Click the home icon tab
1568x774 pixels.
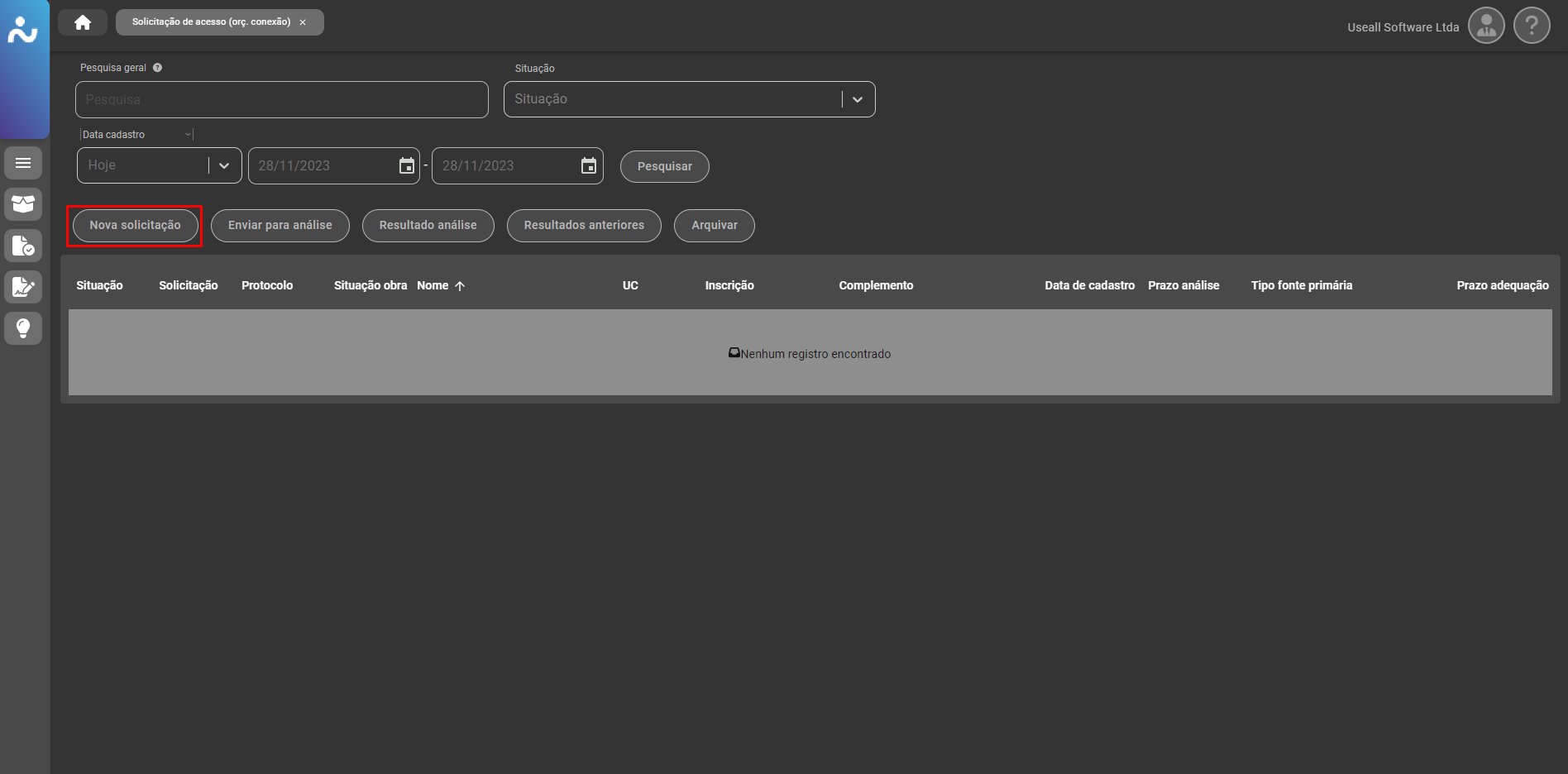click(x=83, y=22)
